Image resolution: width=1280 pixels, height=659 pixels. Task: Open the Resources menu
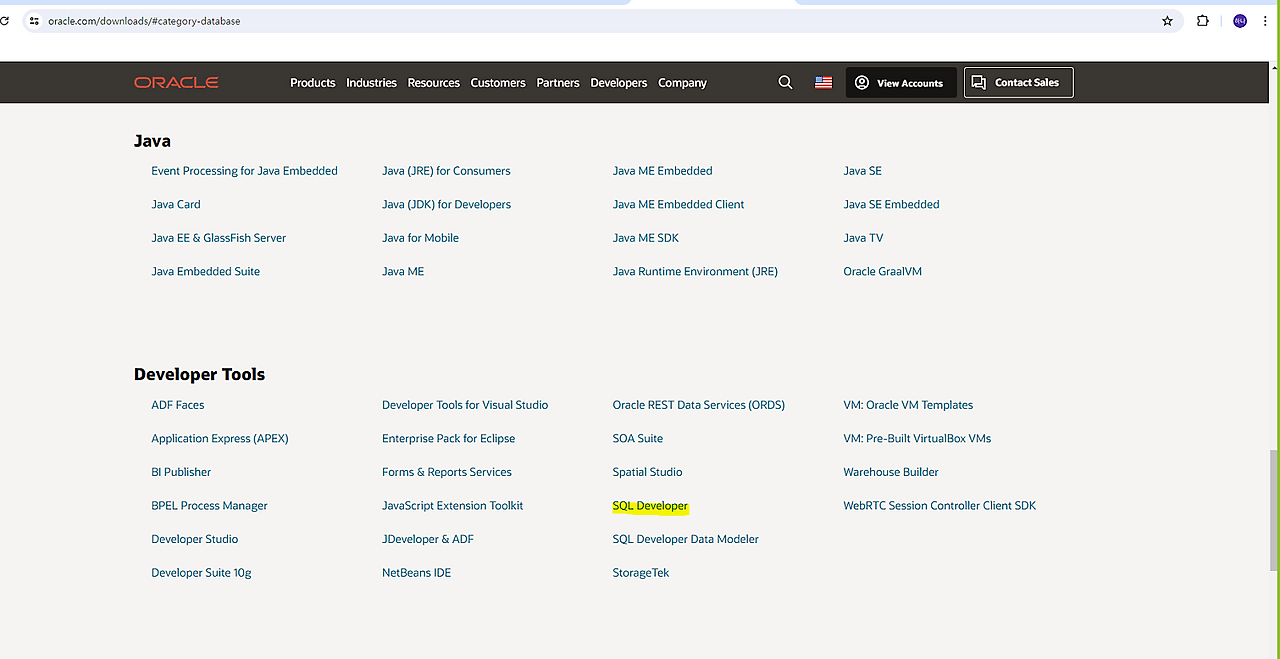pyautogui.click(x=434, y=83)
